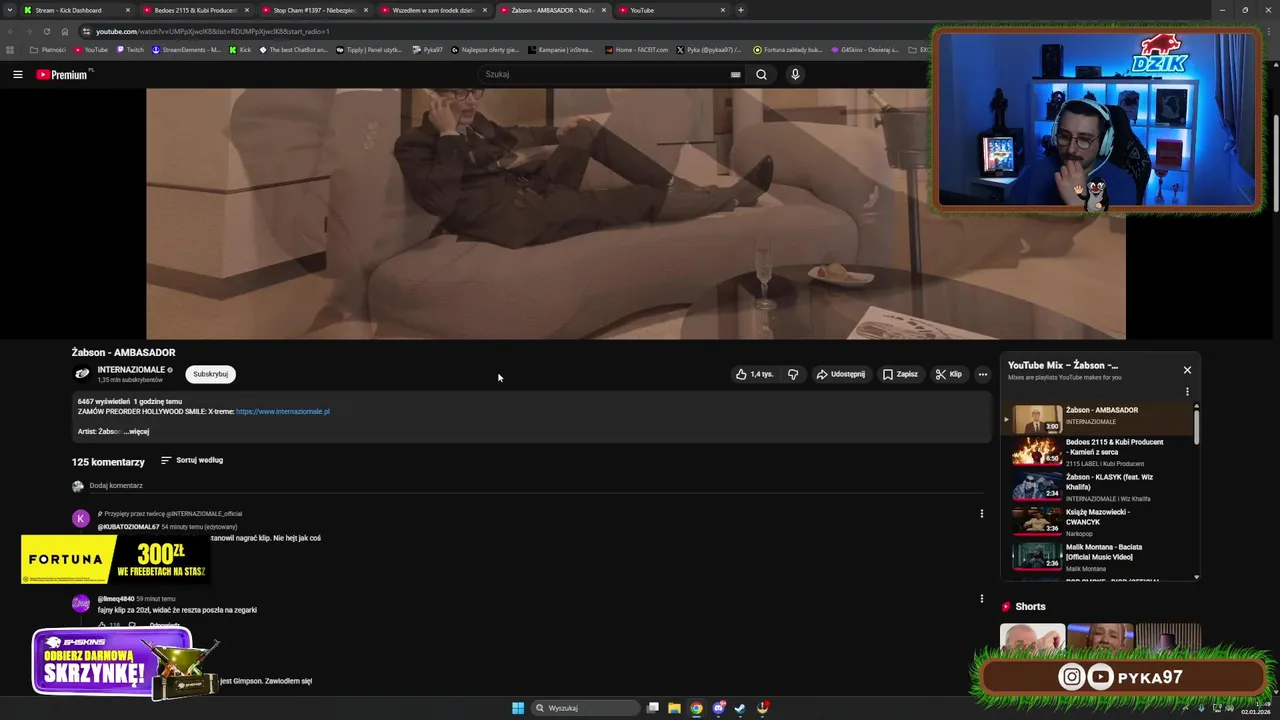Click the search magnifier button

[x=761, y=74]
